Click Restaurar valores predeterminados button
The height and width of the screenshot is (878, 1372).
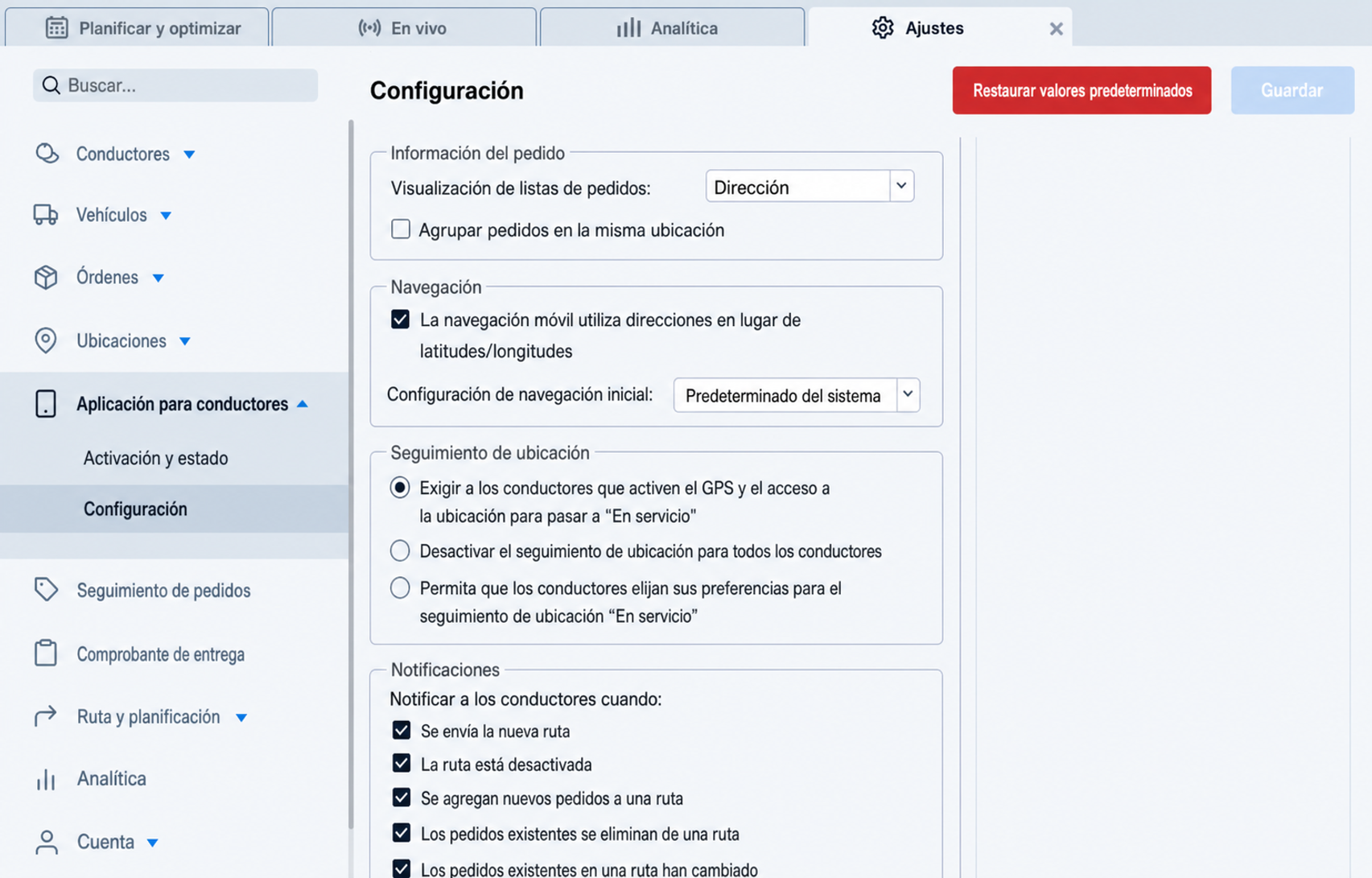tap(1082, 90)
